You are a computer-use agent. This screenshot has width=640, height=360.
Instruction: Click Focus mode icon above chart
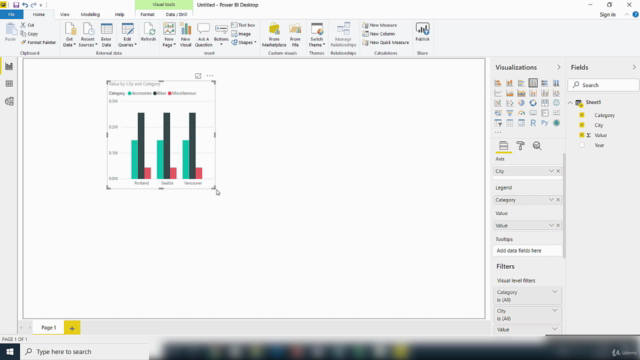[x=198, y=76]
